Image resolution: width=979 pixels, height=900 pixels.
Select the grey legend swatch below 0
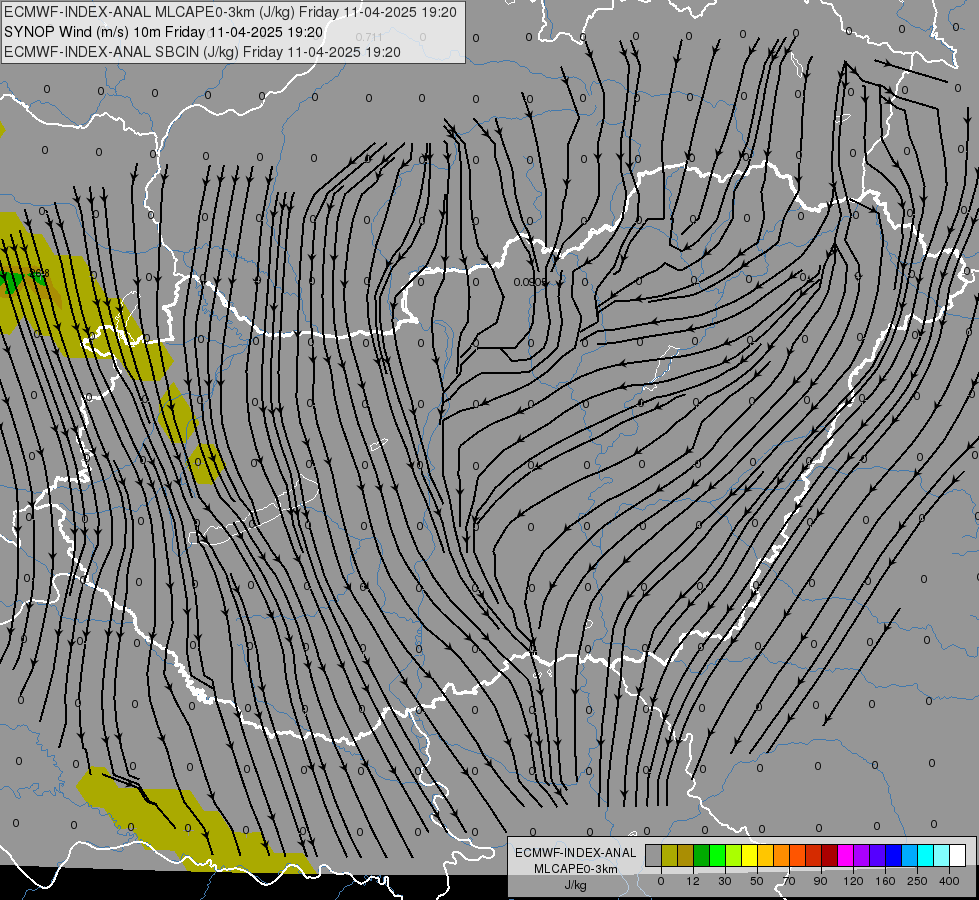click(654, 855)
